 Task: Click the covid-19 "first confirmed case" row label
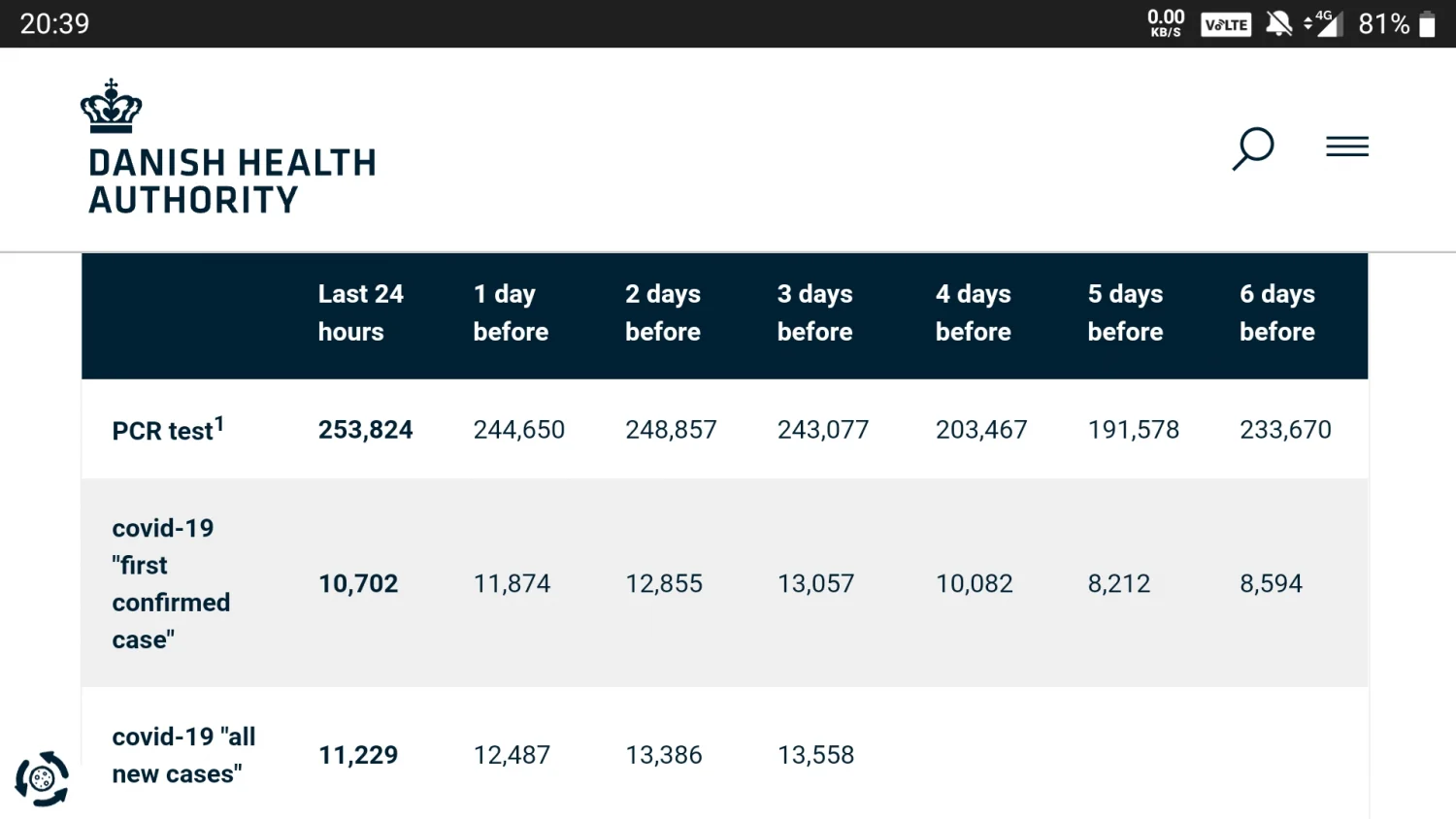[x=171, y=583]
